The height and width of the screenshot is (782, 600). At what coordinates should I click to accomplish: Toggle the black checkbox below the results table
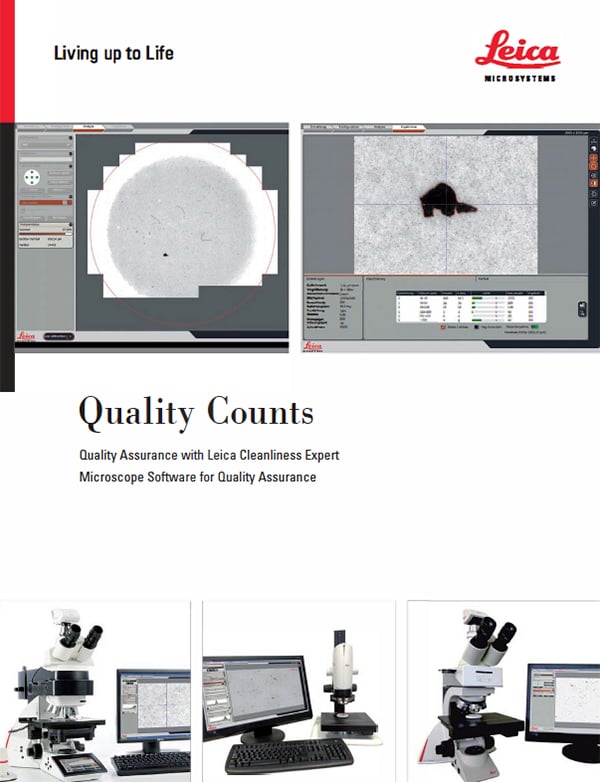[476, 327]
